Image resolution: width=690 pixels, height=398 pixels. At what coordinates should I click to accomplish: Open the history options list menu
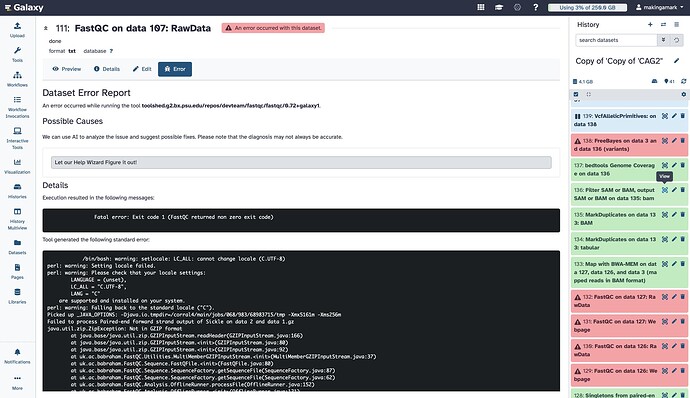(677, 25)
